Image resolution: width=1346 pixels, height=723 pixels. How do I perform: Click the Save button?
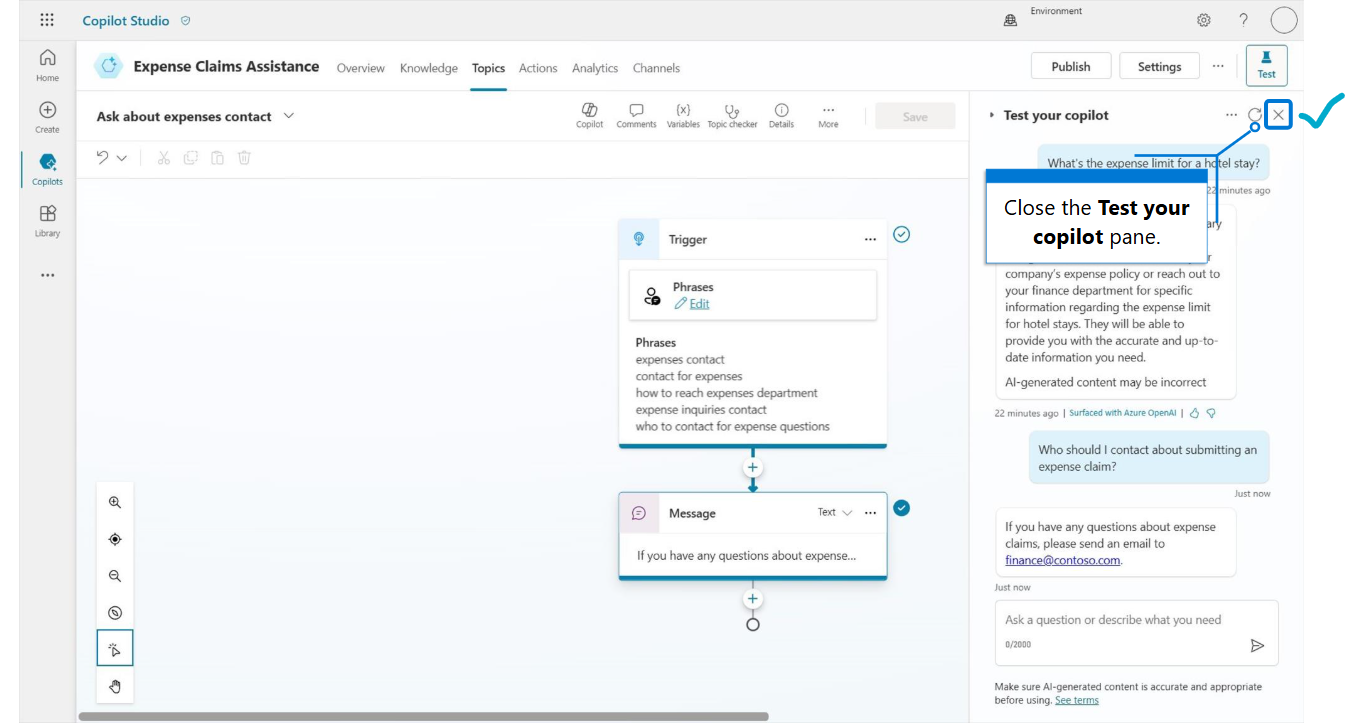tap(915, 116)
